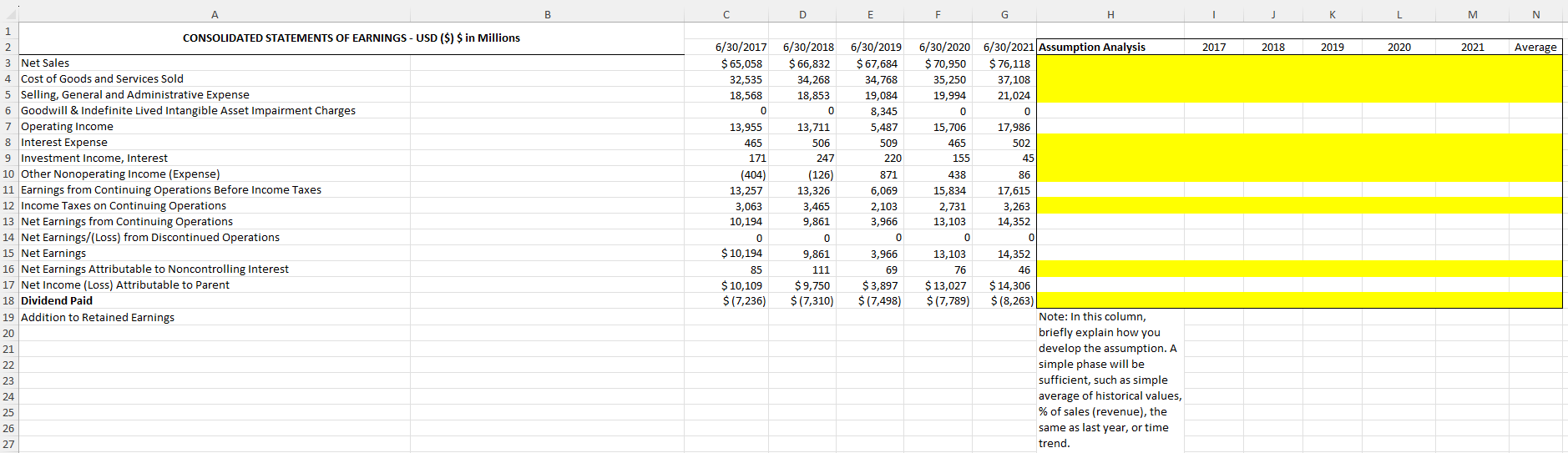1568x453 pixels.
Task: Select the 2020 assumption column header cell
Action: pyautogui.click(x=1399, y=47)
